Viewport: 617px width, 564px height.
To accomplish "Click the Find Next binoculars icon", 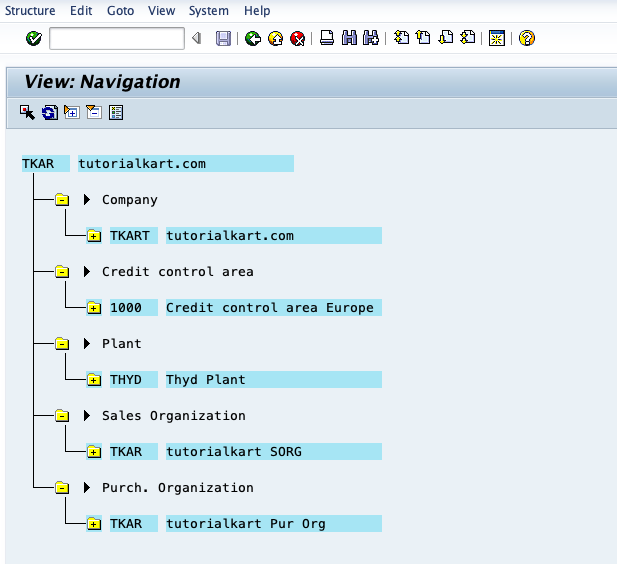I will point(371,38).
